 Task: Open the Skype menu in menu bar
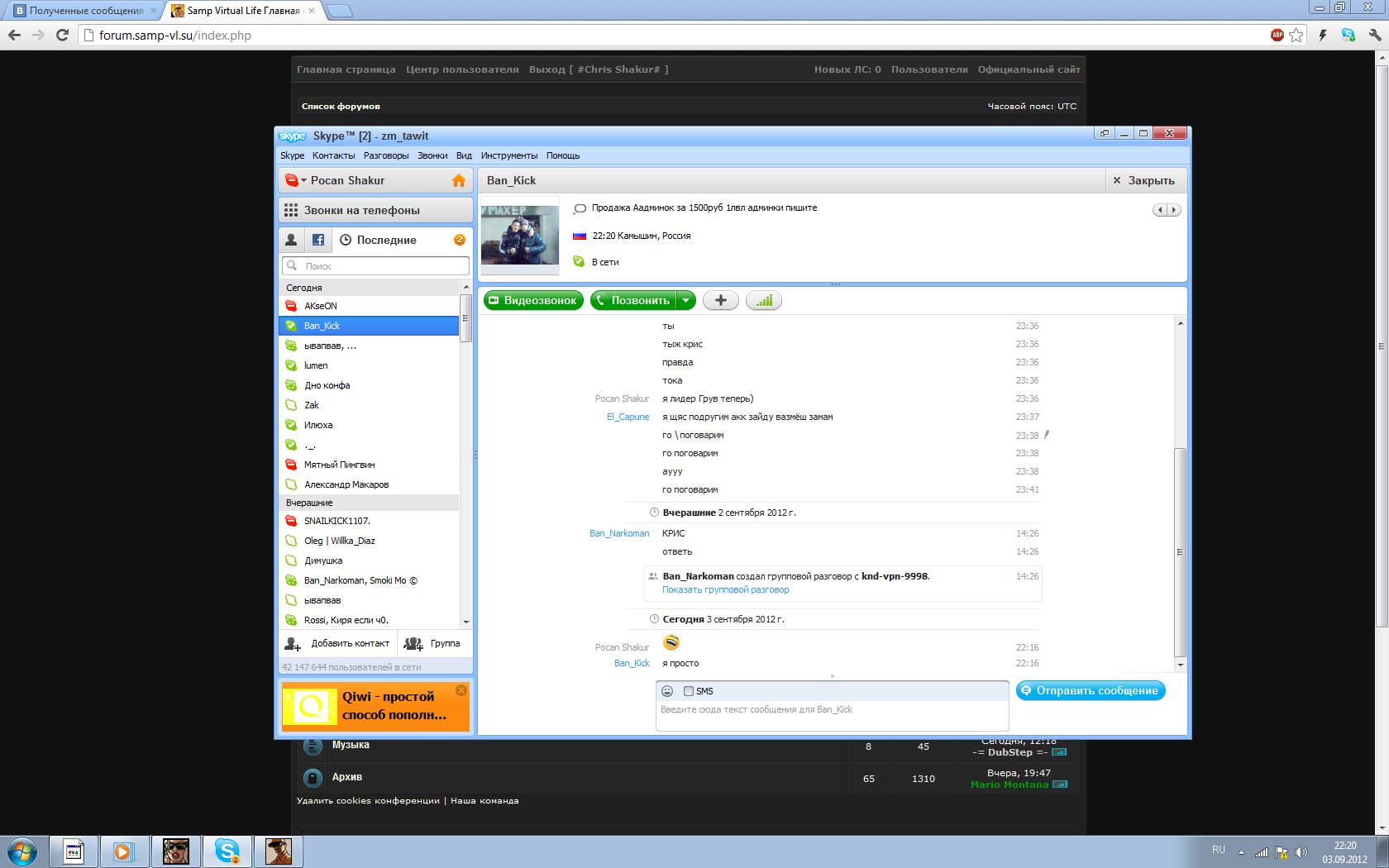[292, 155]
